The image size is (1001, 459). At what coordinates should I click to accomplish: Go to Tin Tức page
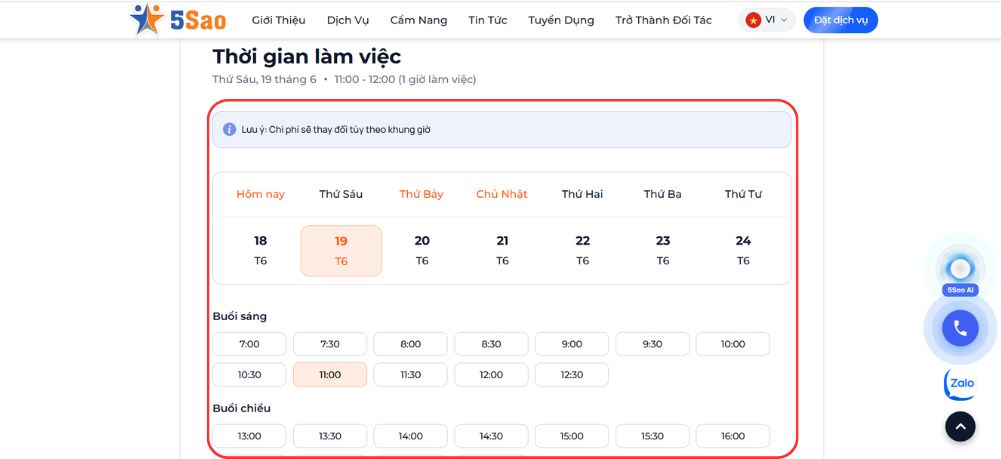(488, 20)
